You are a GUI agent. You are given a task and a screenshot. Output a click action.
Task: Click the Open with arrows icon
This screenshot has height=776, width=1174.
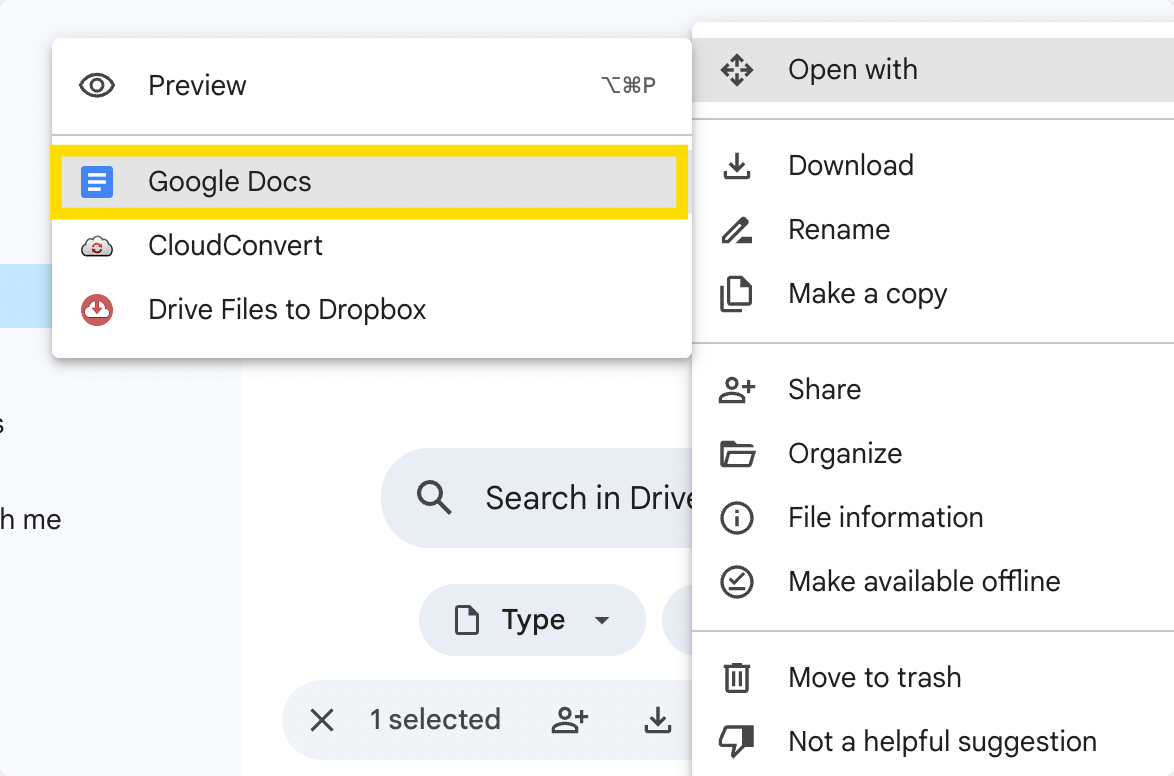pos(737,70)
